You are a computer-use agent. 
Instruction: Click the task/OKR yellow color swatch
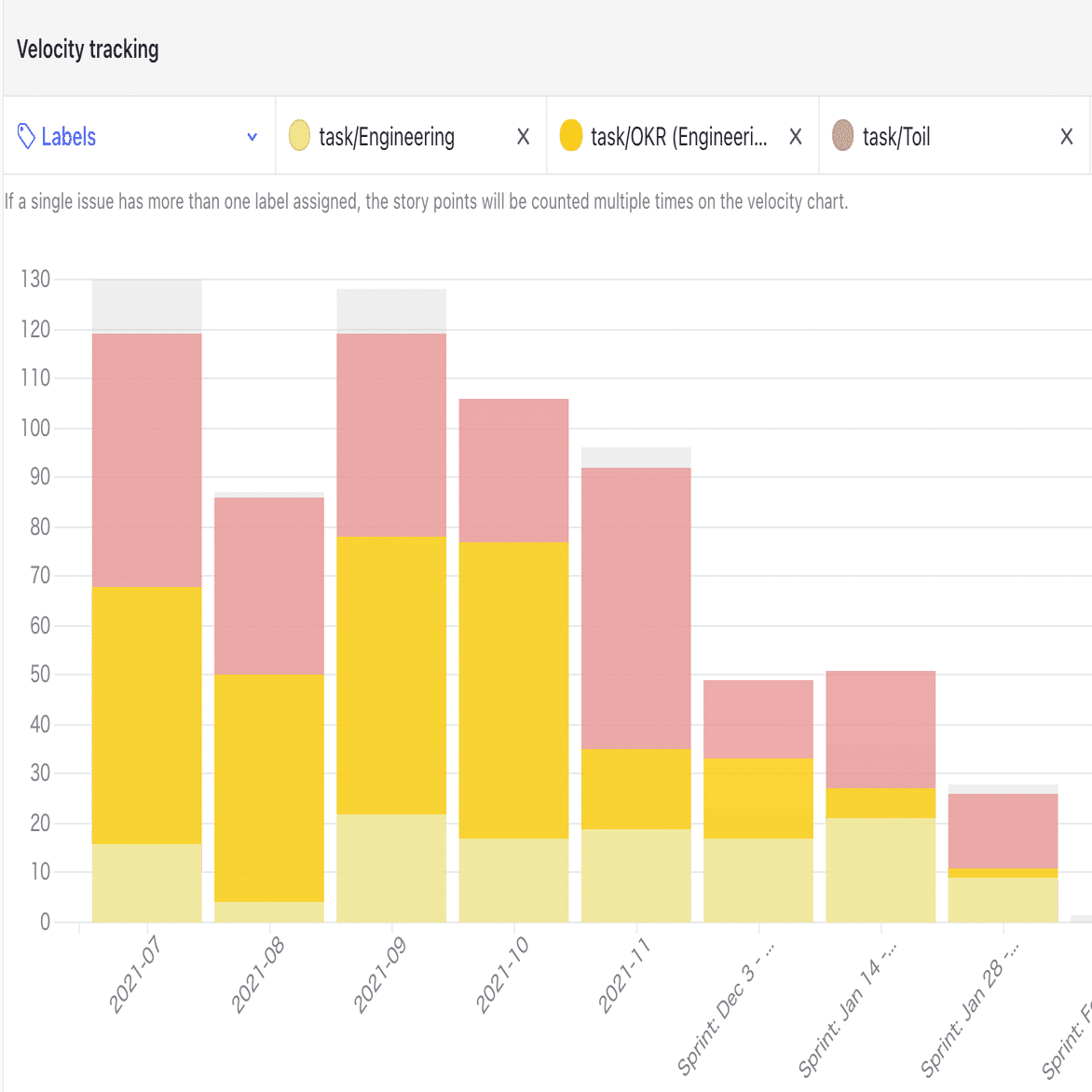pyautogui.click(x=571, y=136)
